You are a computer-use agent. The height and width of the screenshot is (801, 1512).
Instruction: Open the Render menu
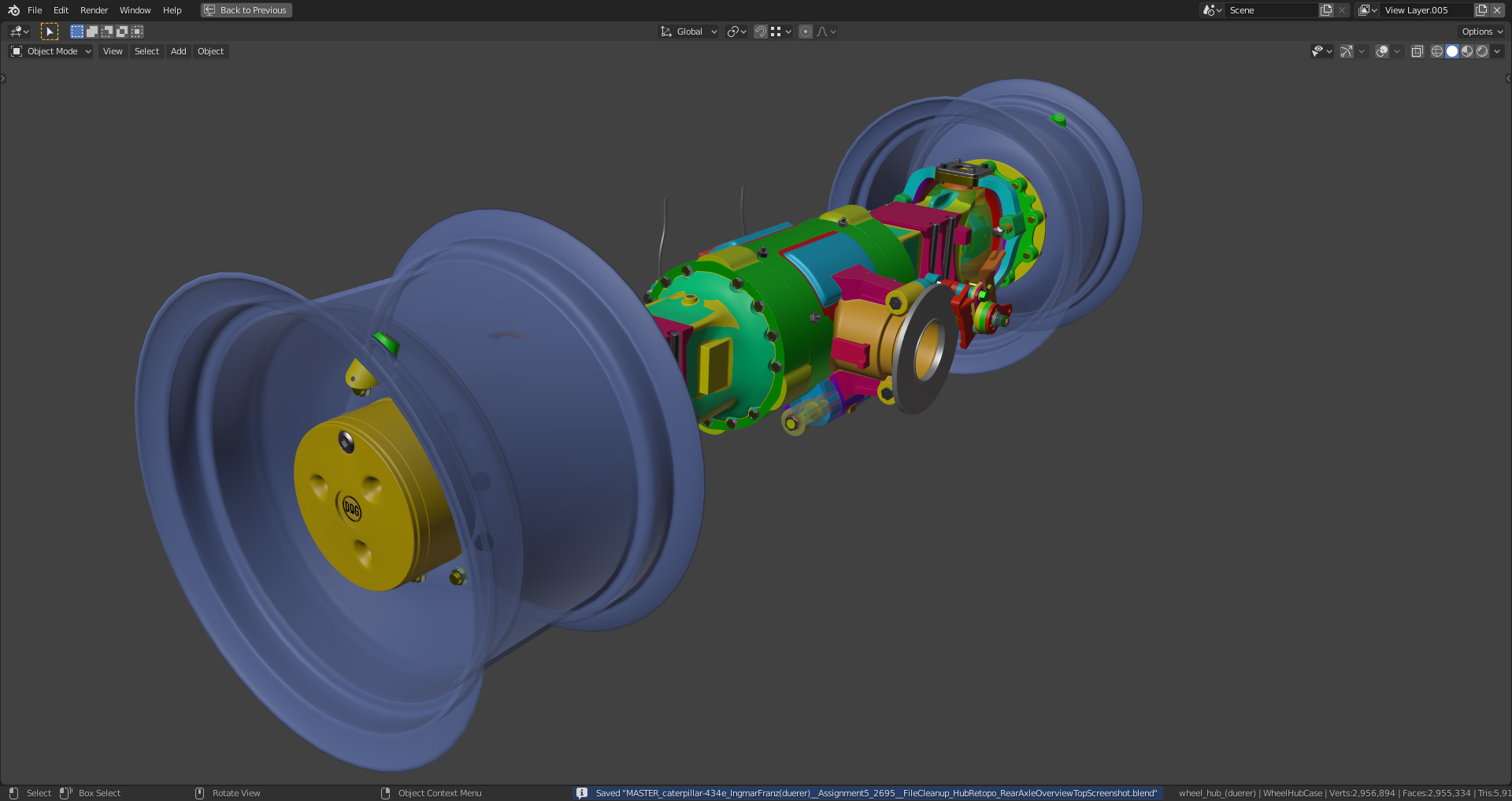click(94, 10)
